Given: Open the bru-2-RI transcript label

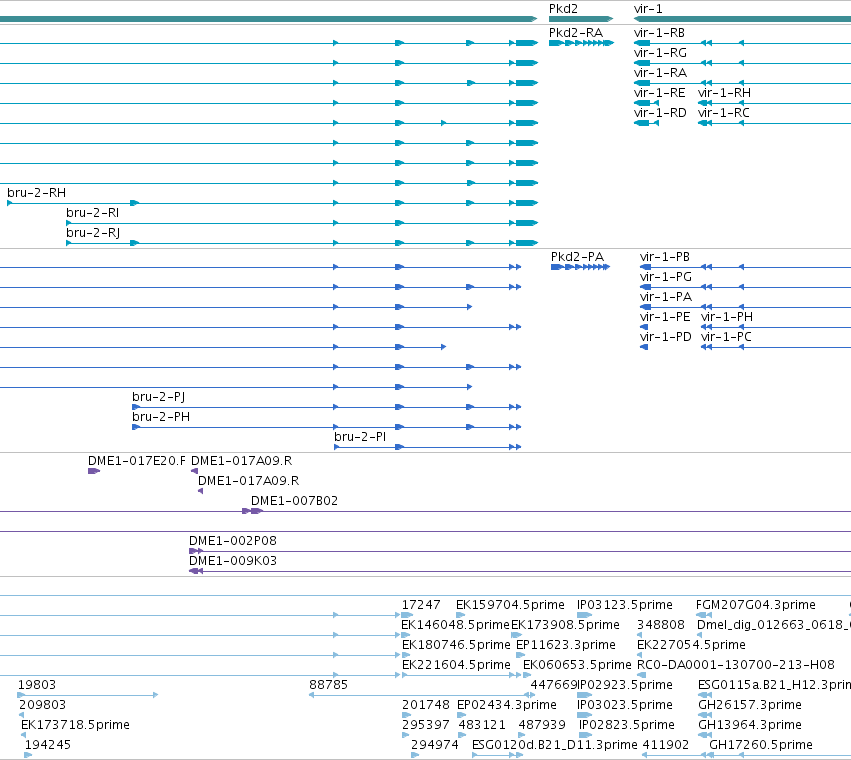Looking at the screenshot, I should (x=92, y=213).
